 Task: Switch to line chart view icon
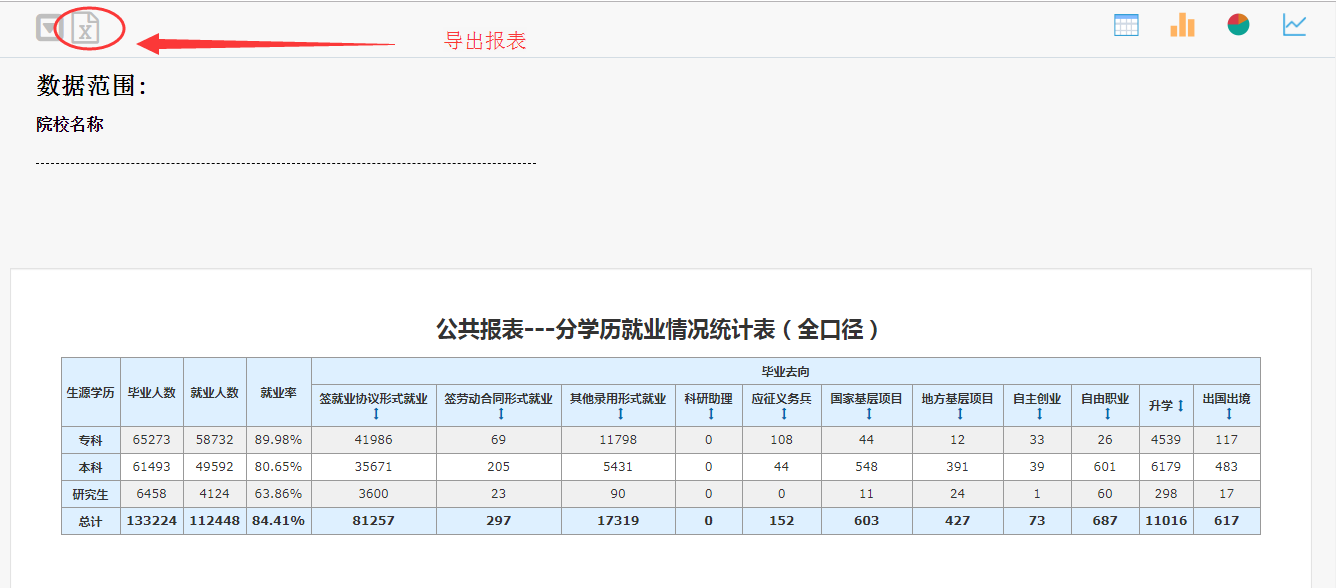[x=1294, y=25]
